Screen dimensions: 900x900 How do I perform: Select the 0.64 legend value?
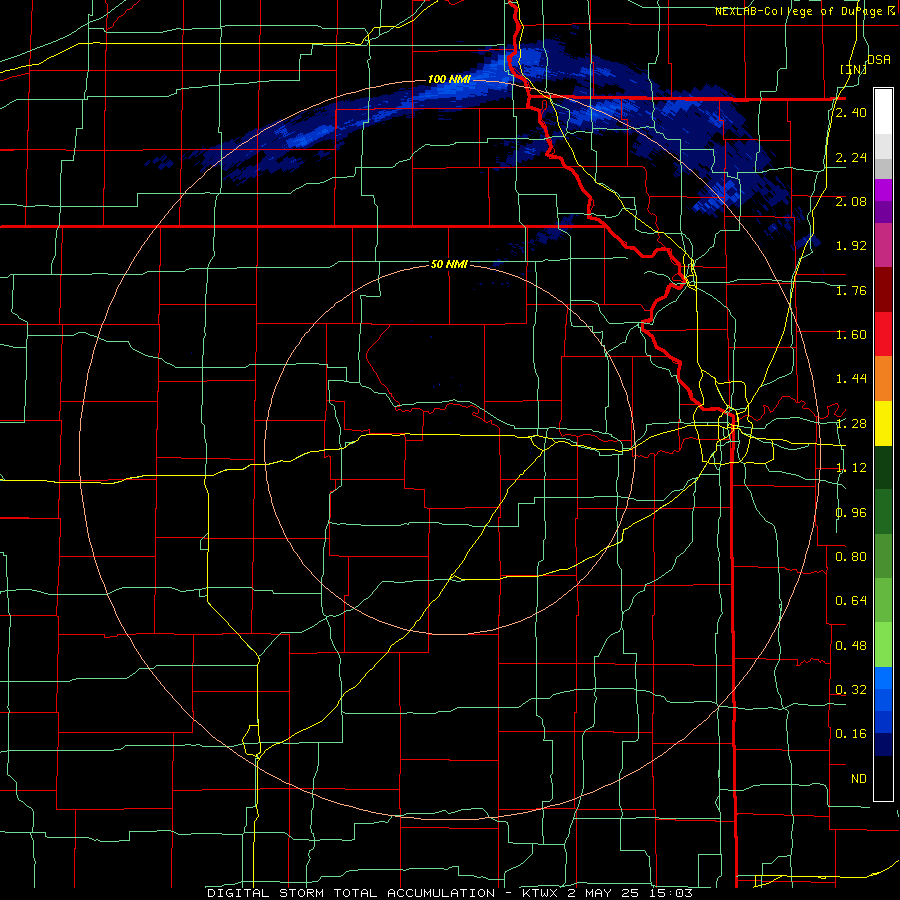pyautogui.click(x=851, y=601)
